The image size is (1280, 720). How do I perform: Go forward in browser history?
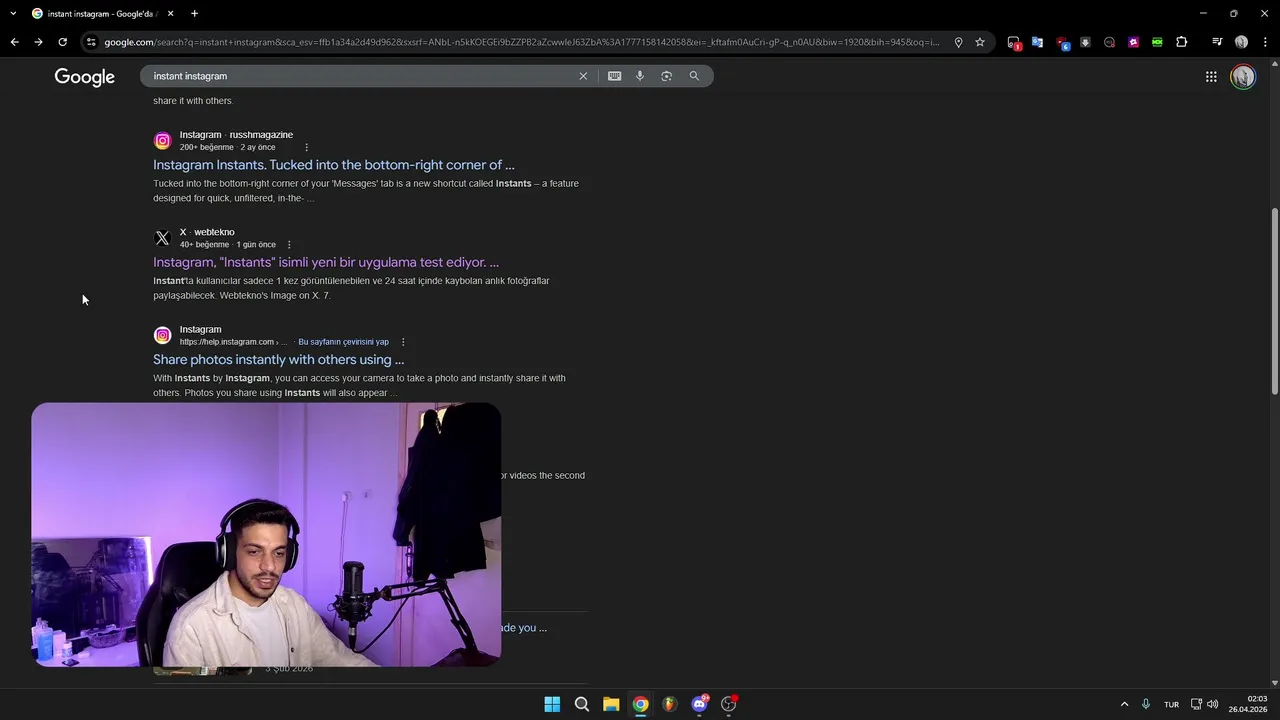(x=38, y=42)
